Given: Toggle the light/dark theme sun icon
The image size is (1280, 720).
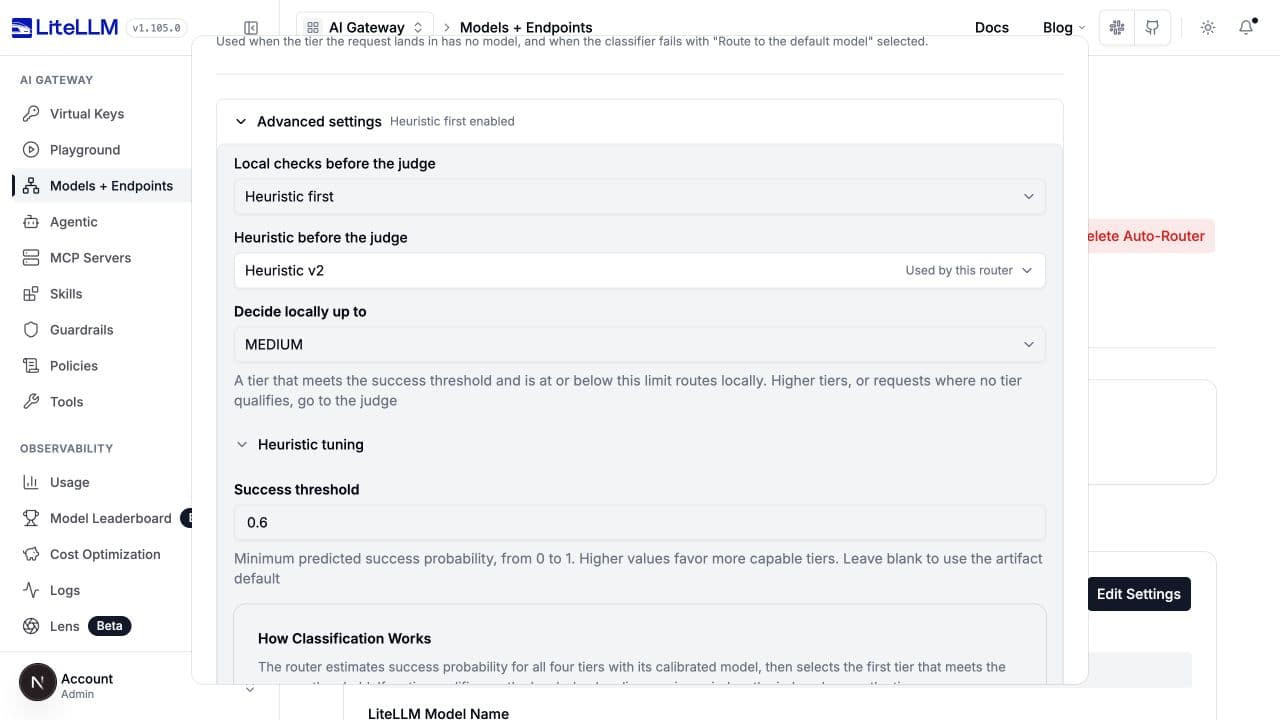Looking at the screenshot, I should coord(1208,28).
